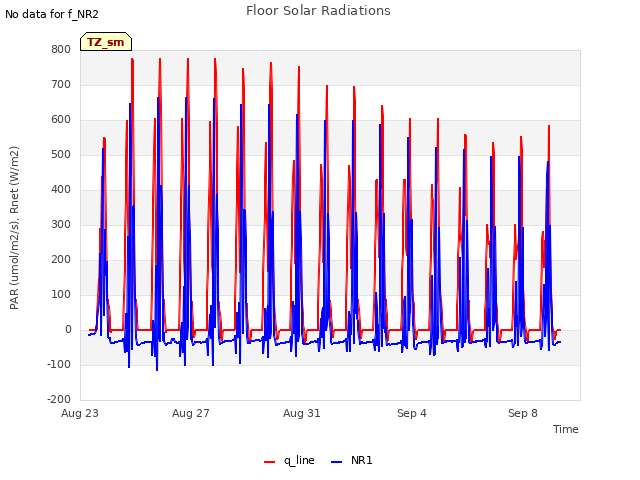Click the PAR, Rnet y-axis title
This screenshot has height=480, width=640.
pos(14,228)
